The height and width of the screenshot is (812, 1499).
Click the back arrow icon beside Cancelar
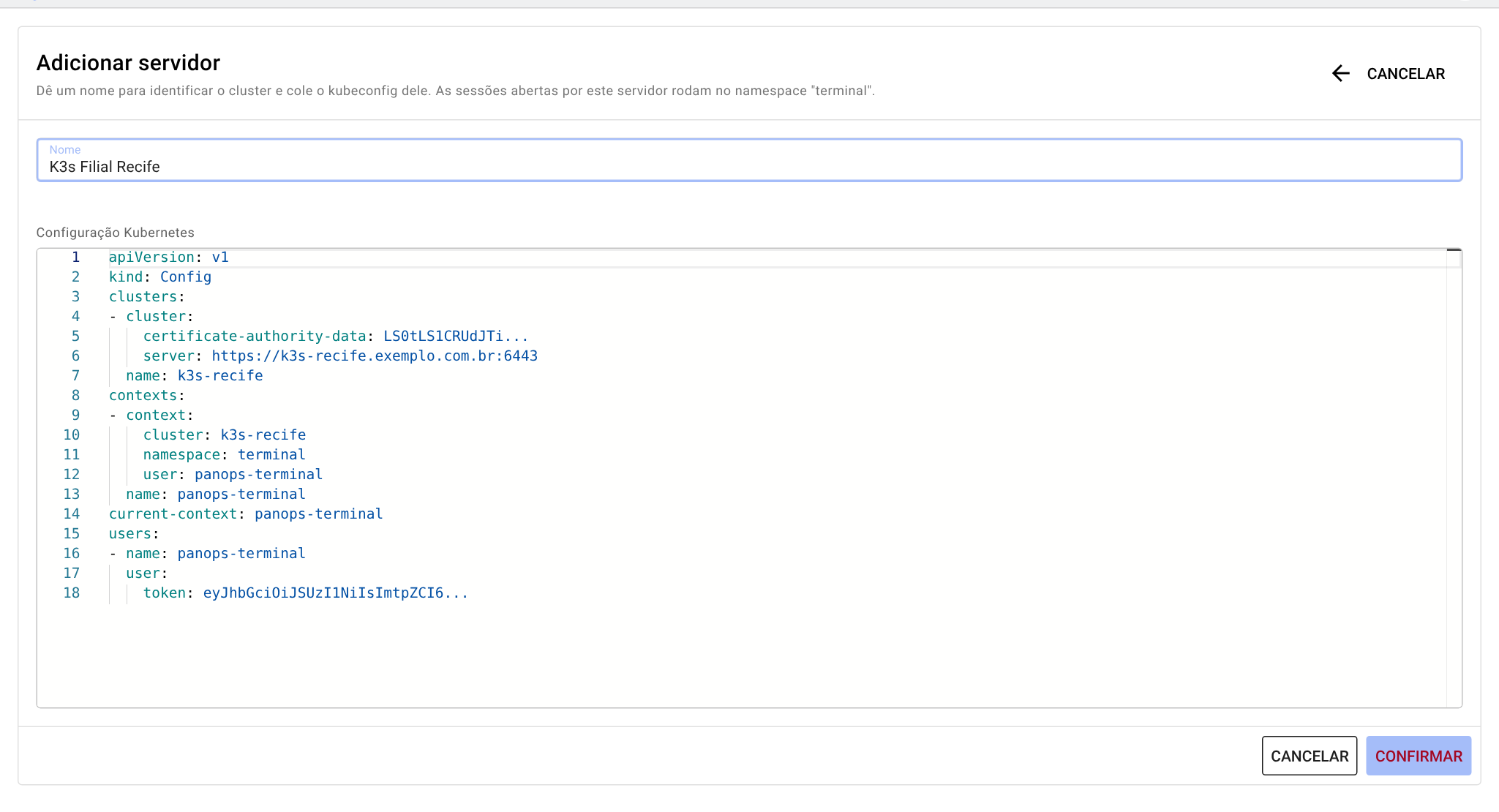(1340, 73)
